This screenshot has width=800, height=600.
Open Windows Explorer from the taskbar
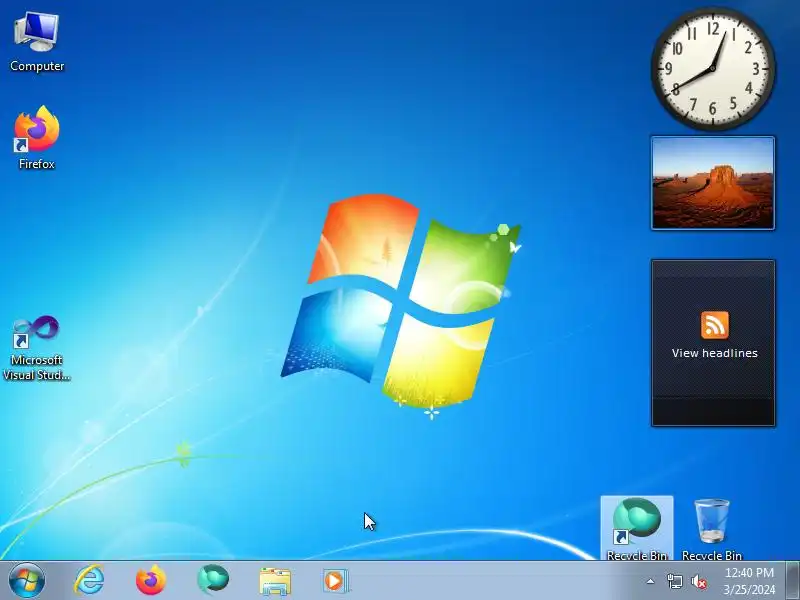point(275,581)
